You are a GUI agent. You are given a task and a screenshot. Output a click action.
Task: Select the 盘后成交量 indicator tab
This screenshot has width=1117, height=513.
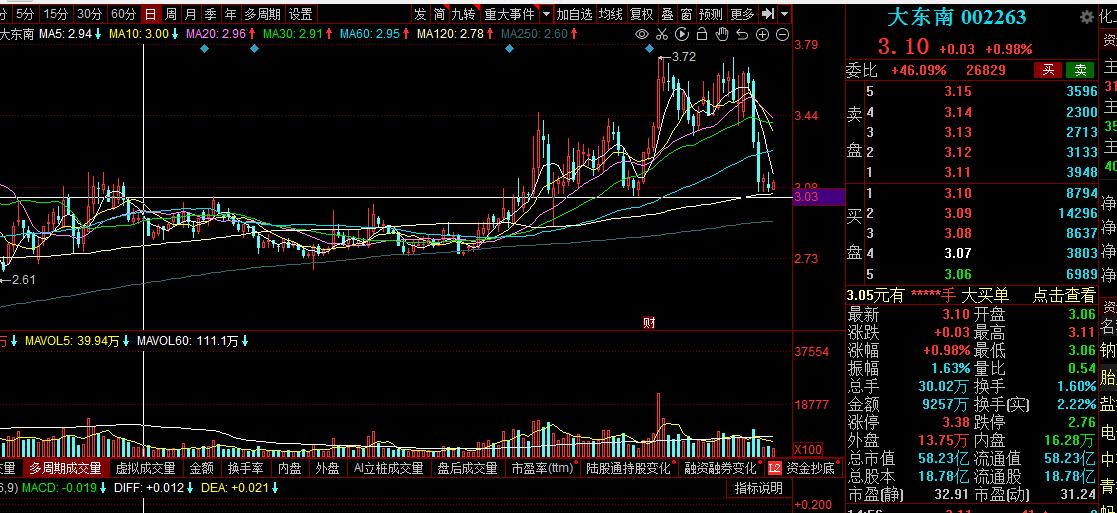point(467,468)
